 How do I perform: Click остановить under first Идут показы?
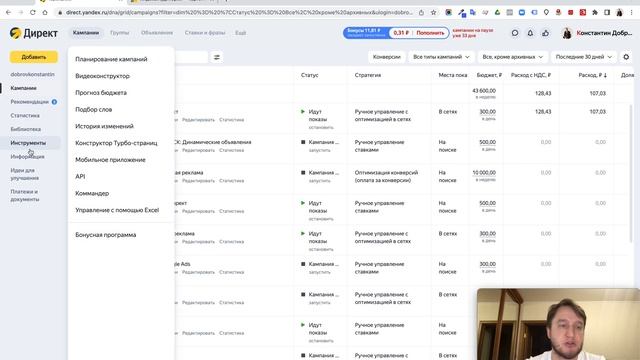point(321,127)
